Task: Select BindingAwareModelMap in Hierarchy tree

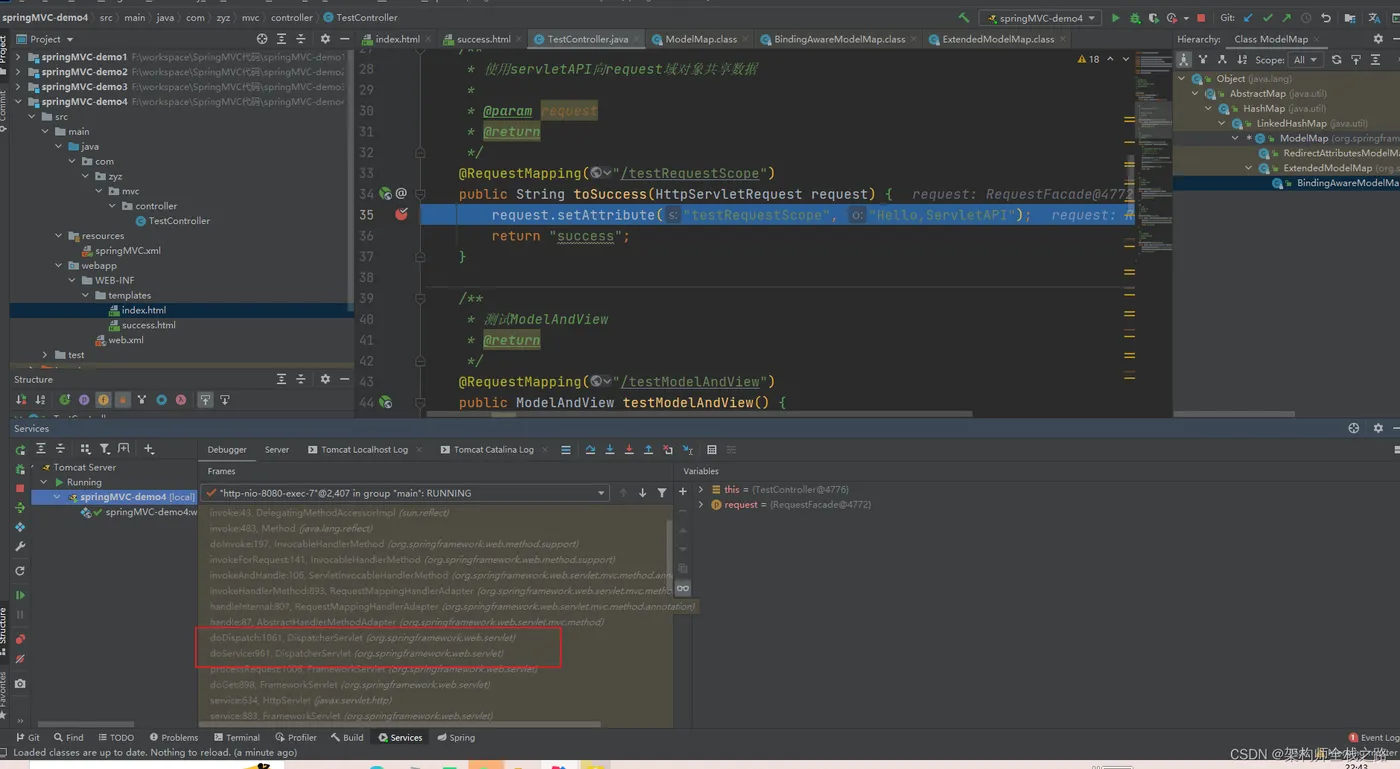Action: pos(1345,183)
